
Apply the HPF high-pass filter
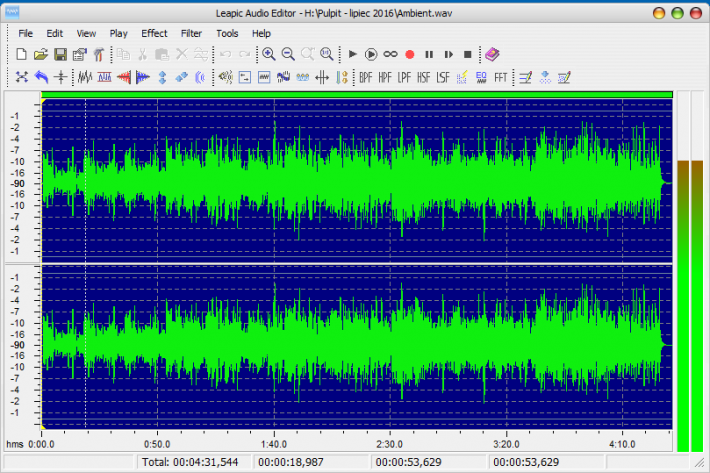click(385, 78)
